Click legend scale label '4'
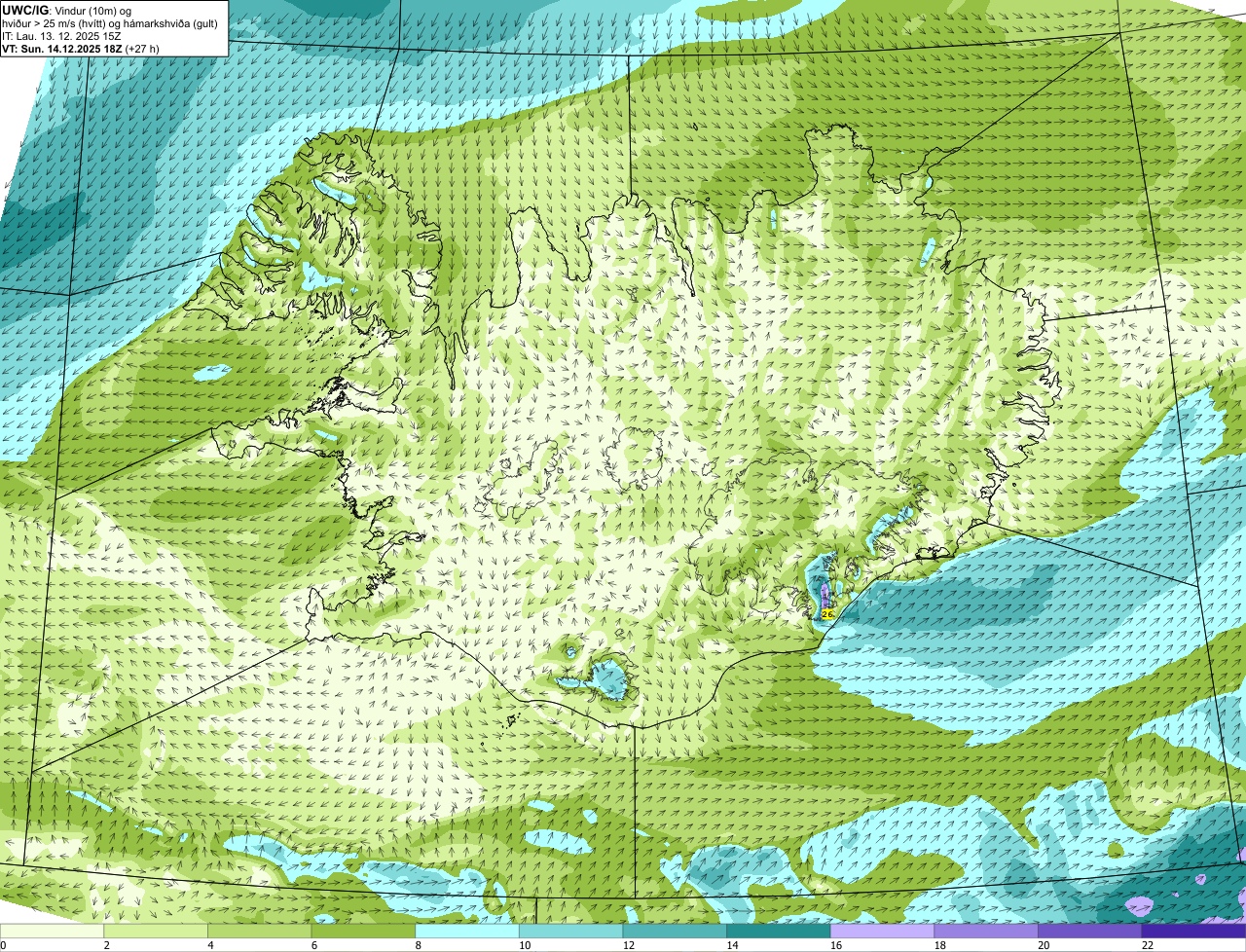Image resolution: width=1246 pixels, height=952 pixels. pyautogui.click(x=210, y=945)
